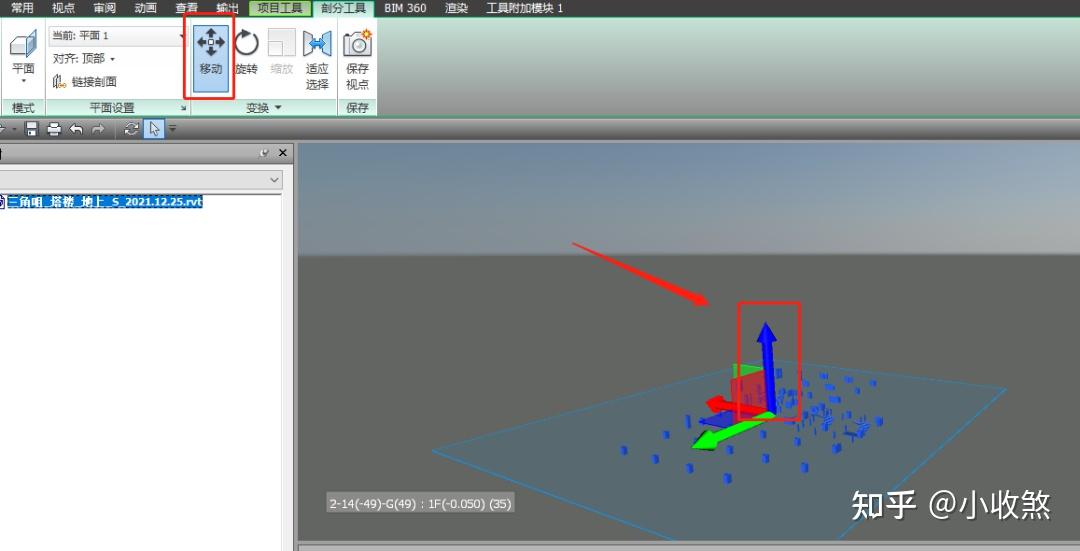Image resolution: width=1080 pixels, height=551 pixels.
Task: Switch to the 输出 ribbon tab
Action: (227, 8)
